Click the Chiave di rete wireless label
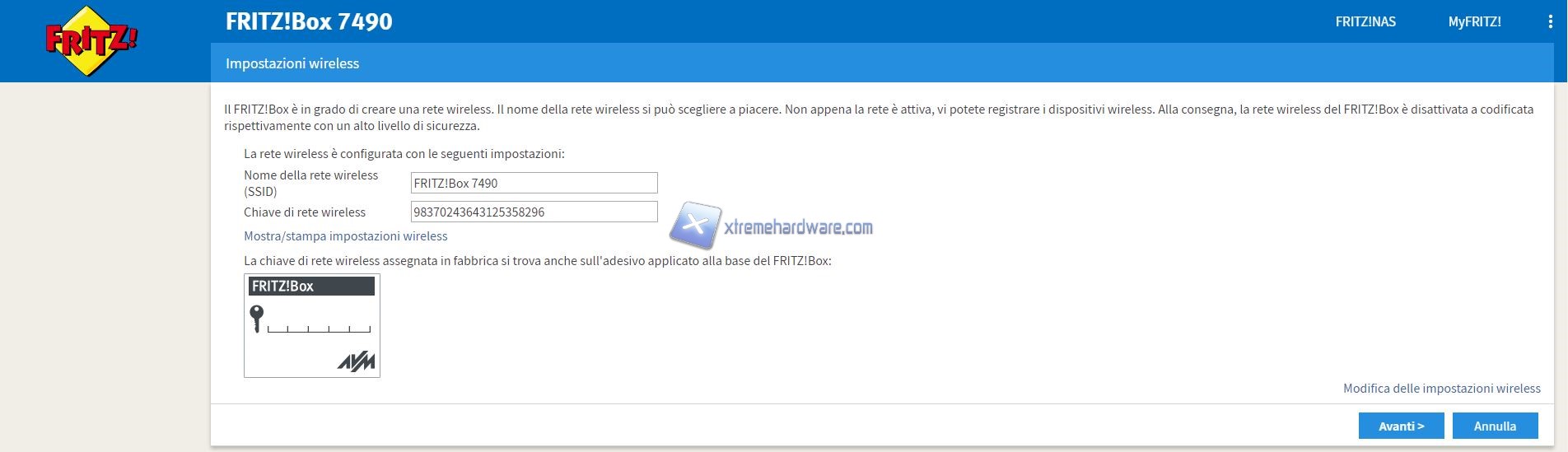 pyautogui.click(x=304, y=212)
